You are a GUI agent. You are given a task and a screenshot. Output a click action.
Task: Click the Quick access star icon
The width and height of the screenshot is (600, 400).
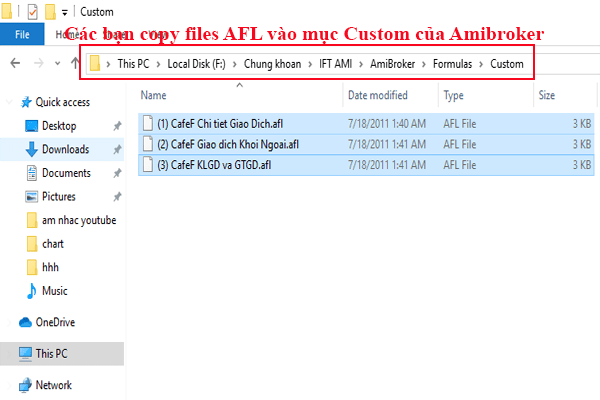tap(26, 102)
